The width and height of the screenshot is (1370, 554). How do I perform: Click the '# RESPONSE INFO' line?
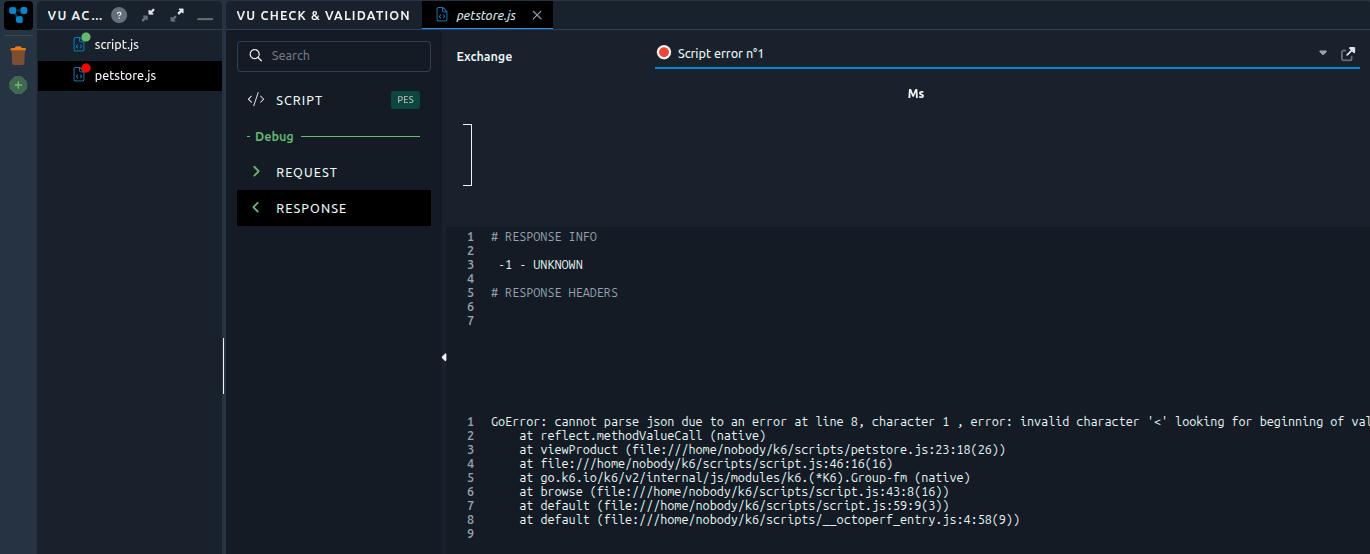coord(544,237)
